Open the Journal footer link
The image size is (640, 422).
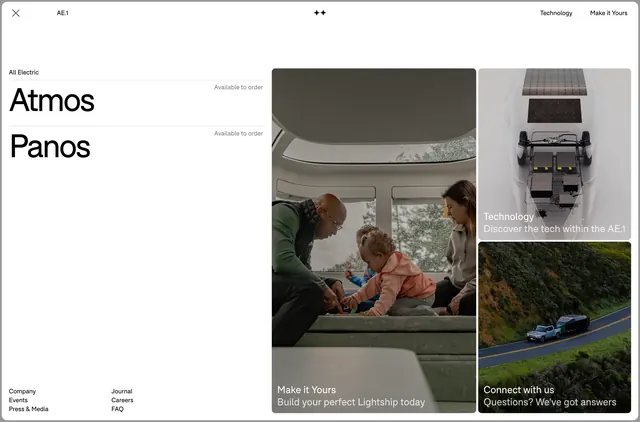[122, 391]
